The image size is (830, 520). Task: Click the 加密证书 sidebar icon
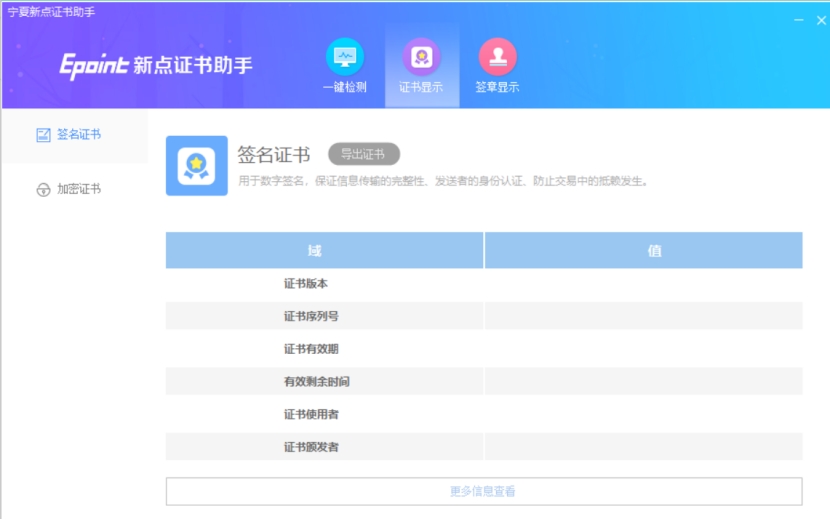43,190
